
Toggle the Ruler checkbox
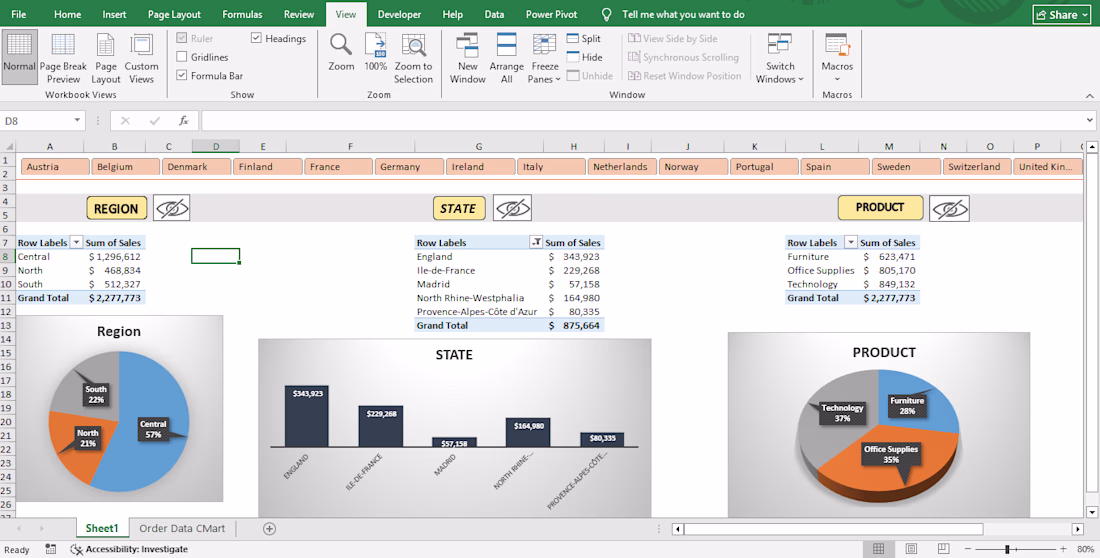tap(182, 39)
